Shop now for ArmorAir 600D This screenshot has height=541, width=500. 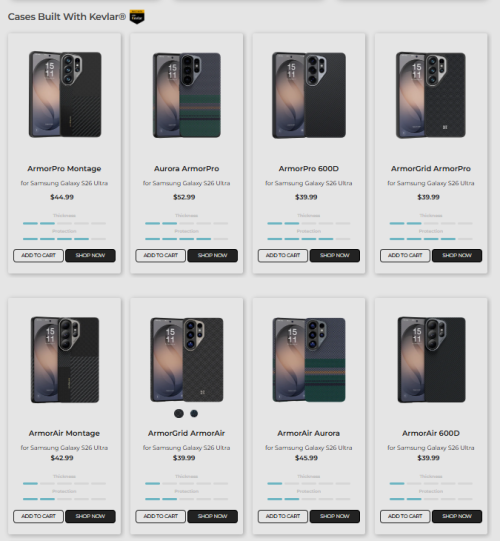[x=457, y=517]
